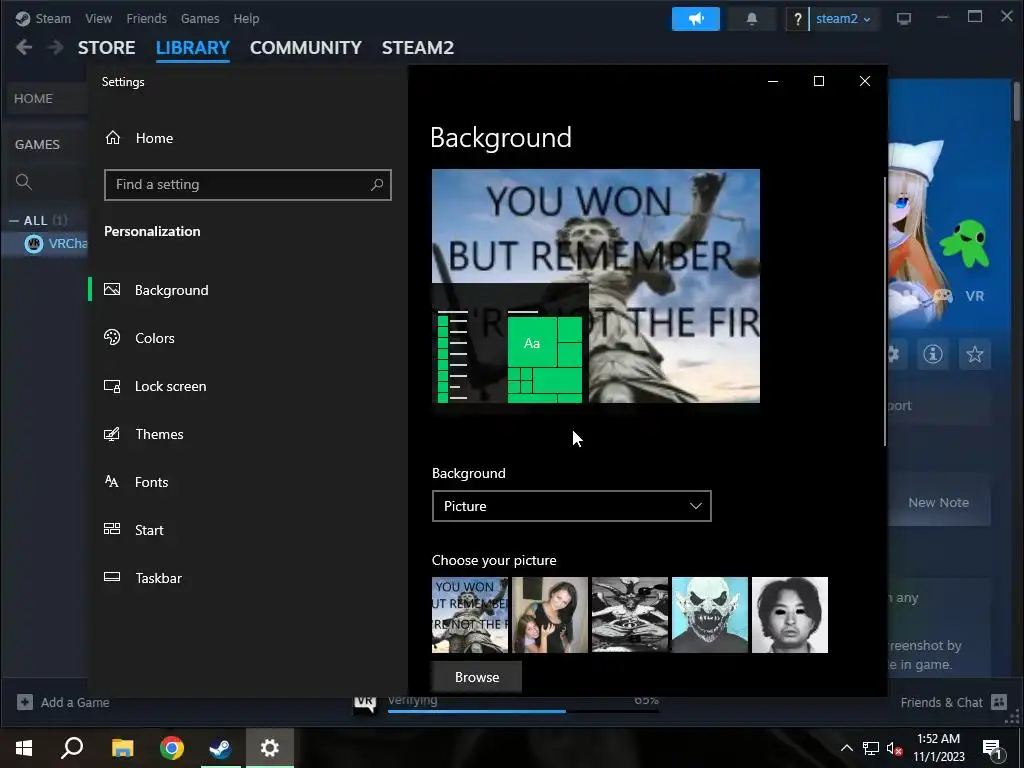The width and height of the screenshot is (1024, 768).
Task: Switch to the COMMUNITY tab
Action: 306,48
